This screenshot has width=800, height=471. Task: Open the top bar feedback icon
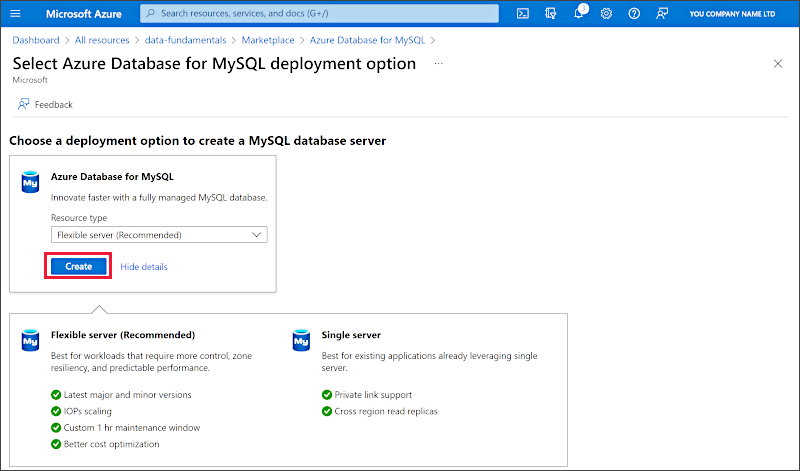662,14
